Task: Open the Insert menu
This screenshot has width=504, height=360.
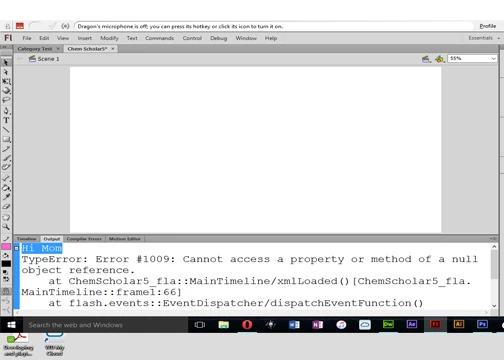Action: pos(85,38)
